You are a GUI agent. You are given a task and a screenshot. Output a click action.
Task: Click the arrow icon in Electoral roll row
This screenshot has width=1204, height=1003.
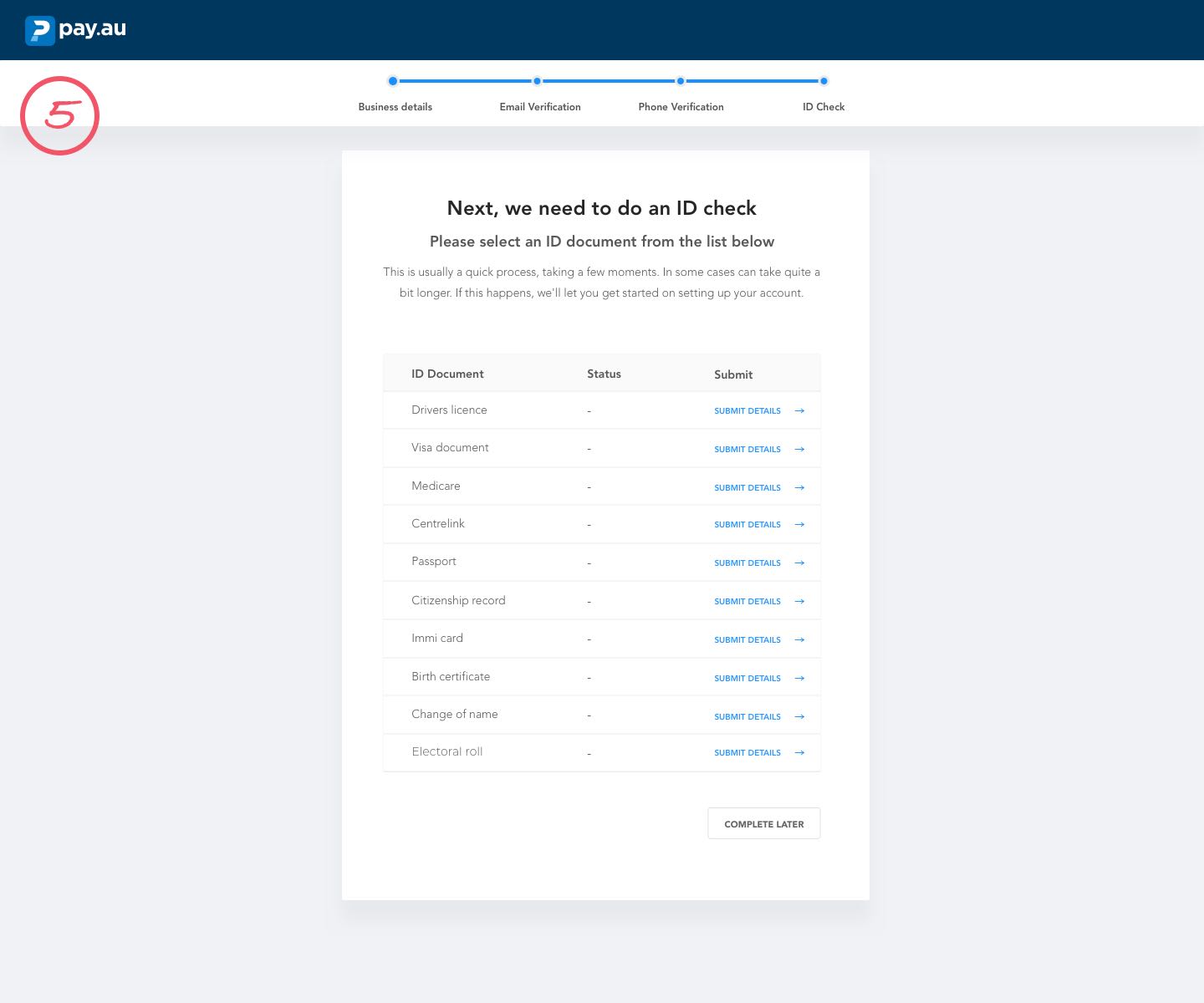tap(799, 753)
